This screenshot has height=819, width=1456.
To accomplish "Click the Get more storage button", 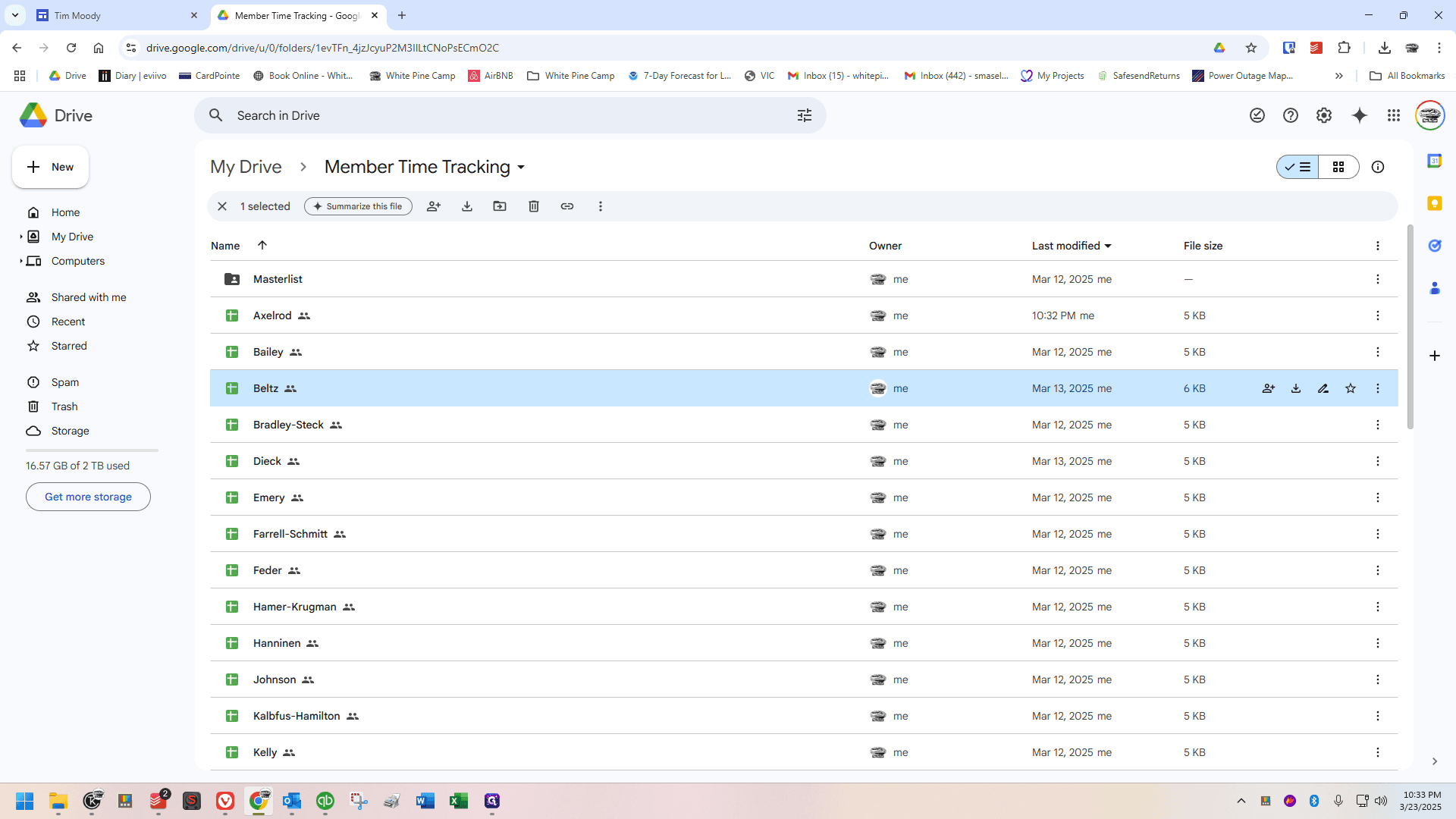I will point(88,497).
